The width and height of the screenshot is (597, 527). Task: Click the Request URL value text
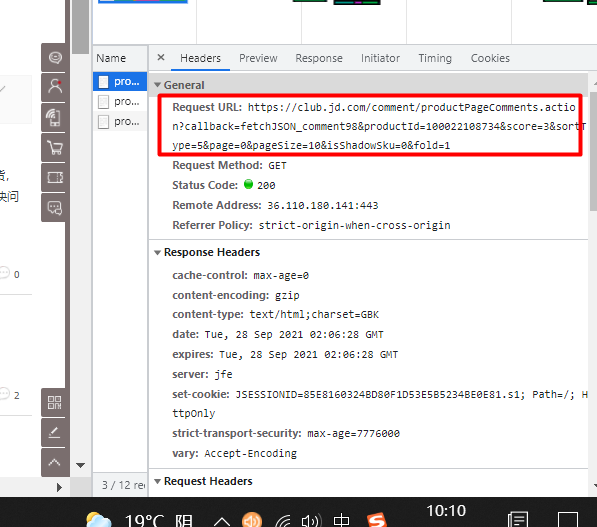[x=379, y=126]
